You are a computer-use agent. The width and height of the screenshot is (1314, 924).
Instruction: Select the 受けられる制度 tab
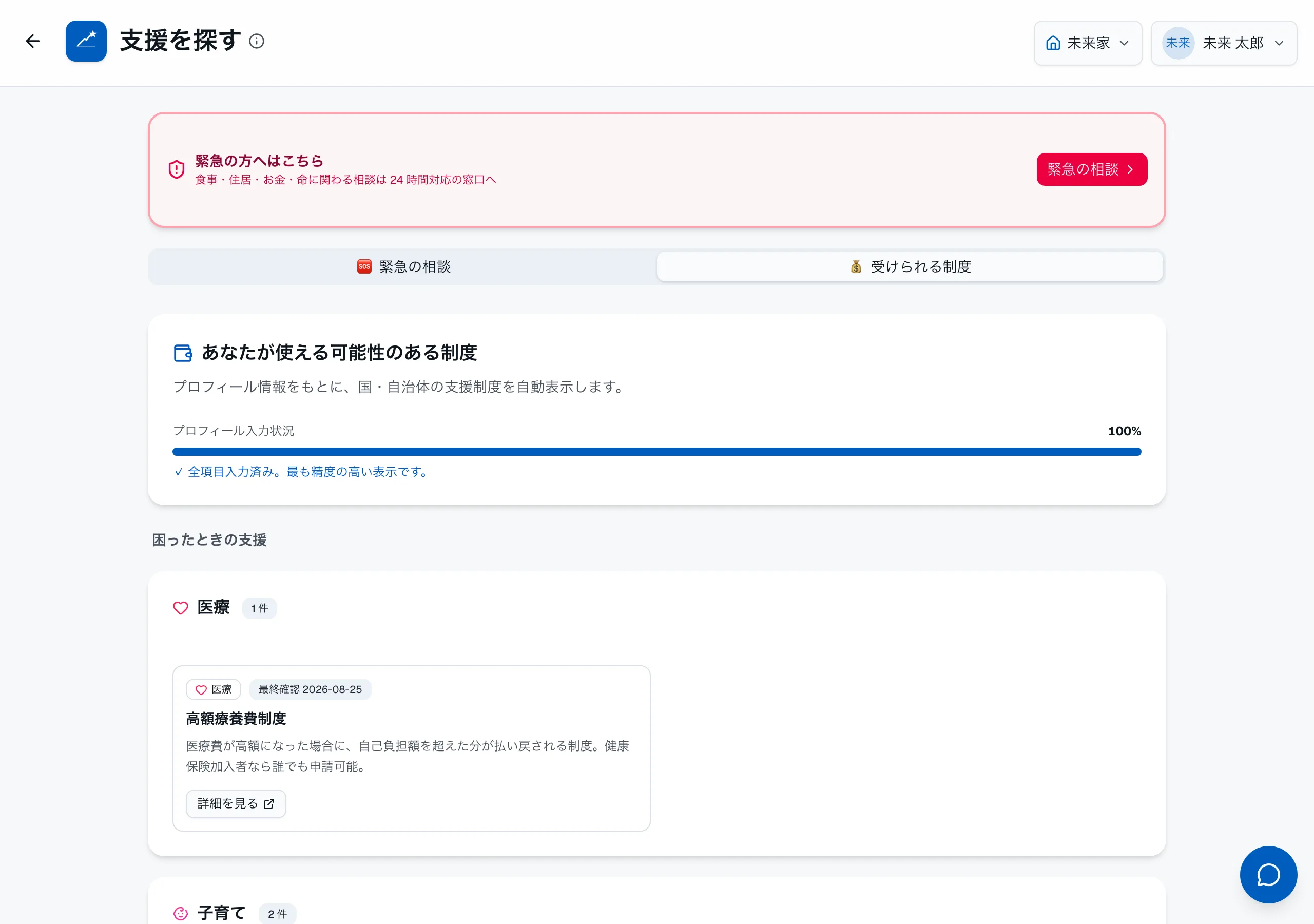coord(910,267)
